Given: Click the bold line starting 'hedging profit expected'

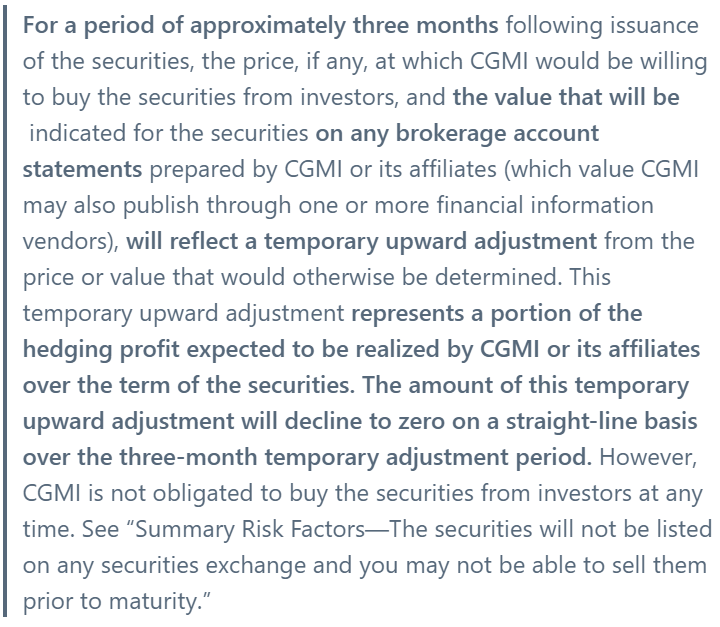Looking at the screenshot, I should pyautogui.click(x=361, y=350).
